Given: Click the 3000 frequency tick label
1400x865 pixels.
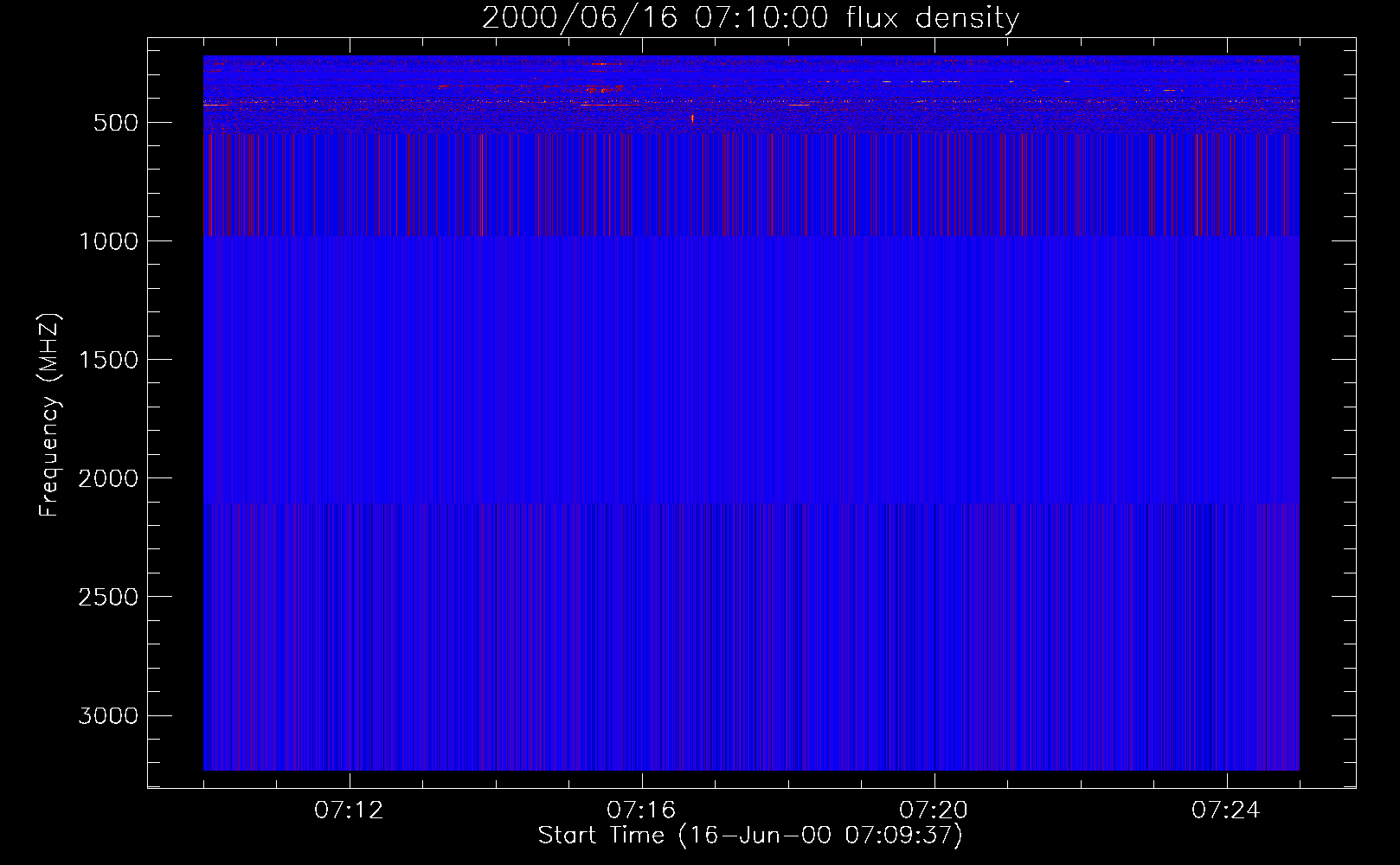Looking at the screenshot, I should click(108, 715).
